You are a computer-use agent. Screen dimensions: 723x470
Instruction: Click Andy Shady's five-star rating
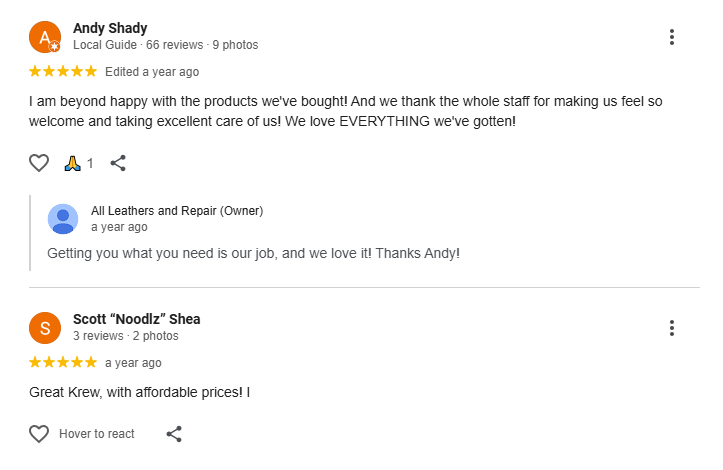(x=63, y=71)
